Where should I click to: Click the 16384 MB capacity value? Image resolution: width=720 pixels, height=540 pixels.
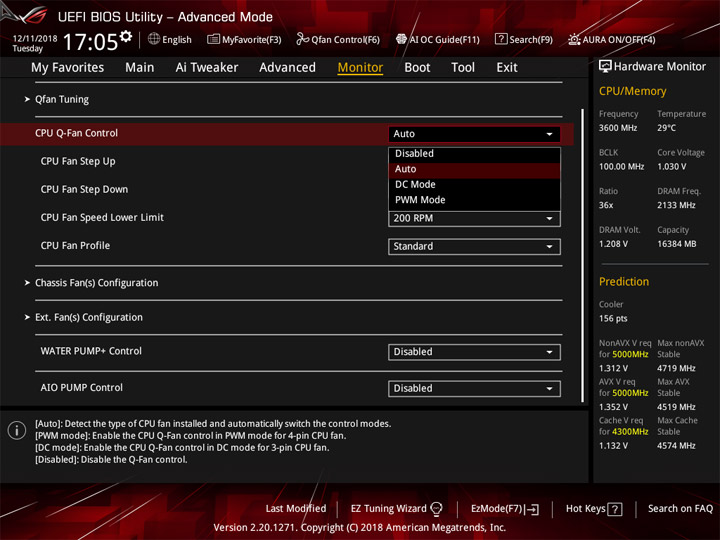[676, 244]
